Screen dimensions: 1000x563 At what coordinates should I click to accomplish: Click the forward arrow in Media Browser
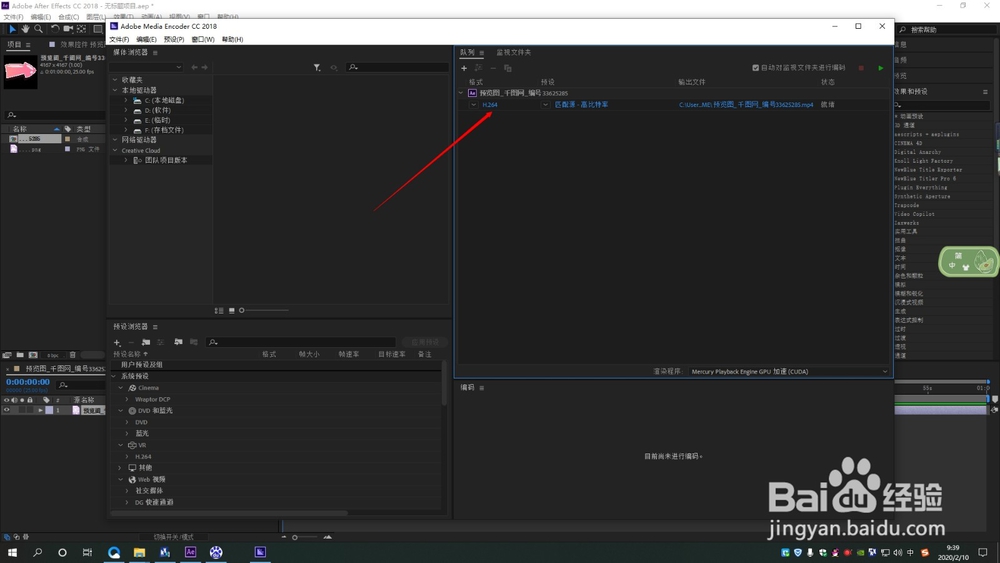[x=205, y=67]
